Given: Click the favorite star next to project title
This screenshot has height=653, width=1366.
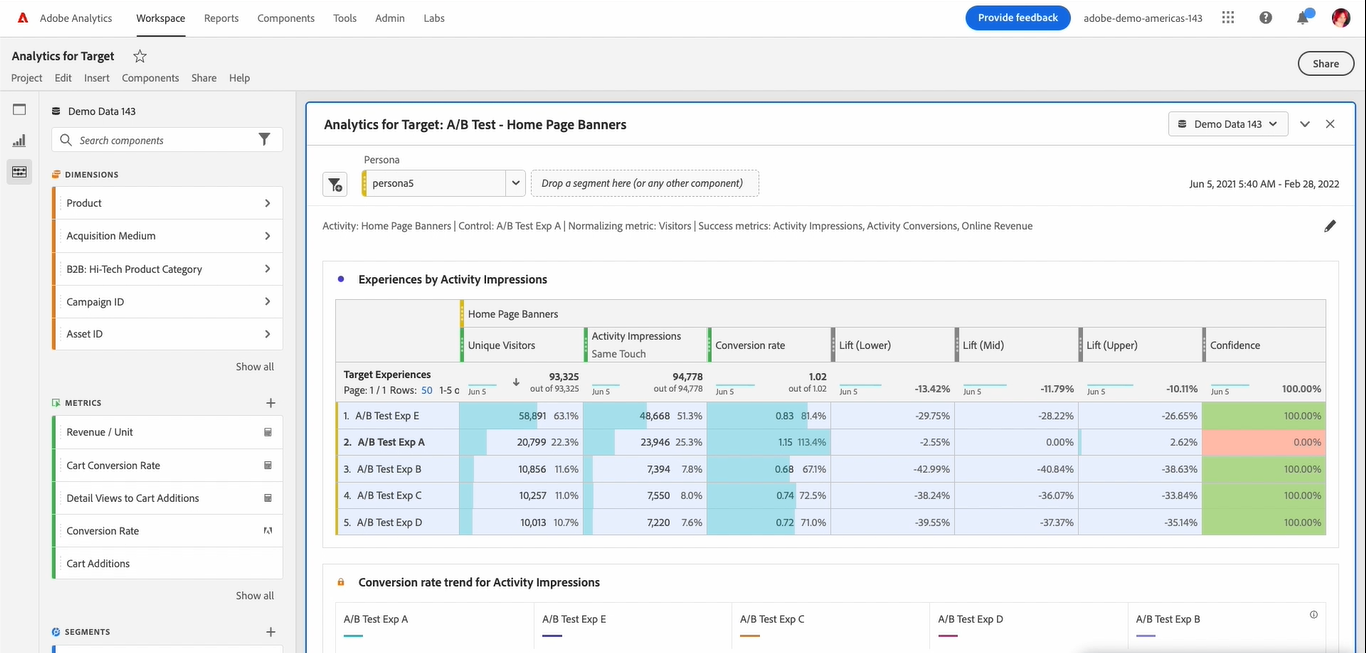Looking at the screenshot, I should [140, 56].
